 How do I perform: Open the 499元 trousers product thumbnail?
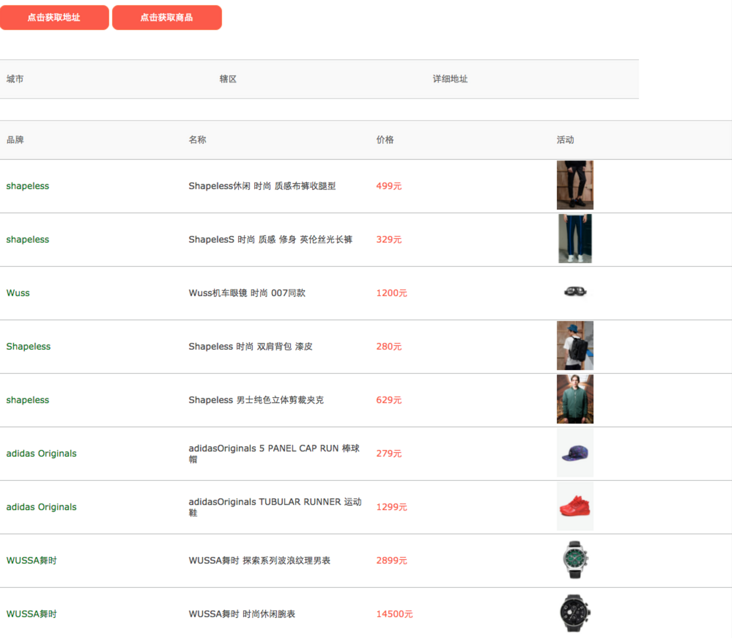[x=575, y=185]
